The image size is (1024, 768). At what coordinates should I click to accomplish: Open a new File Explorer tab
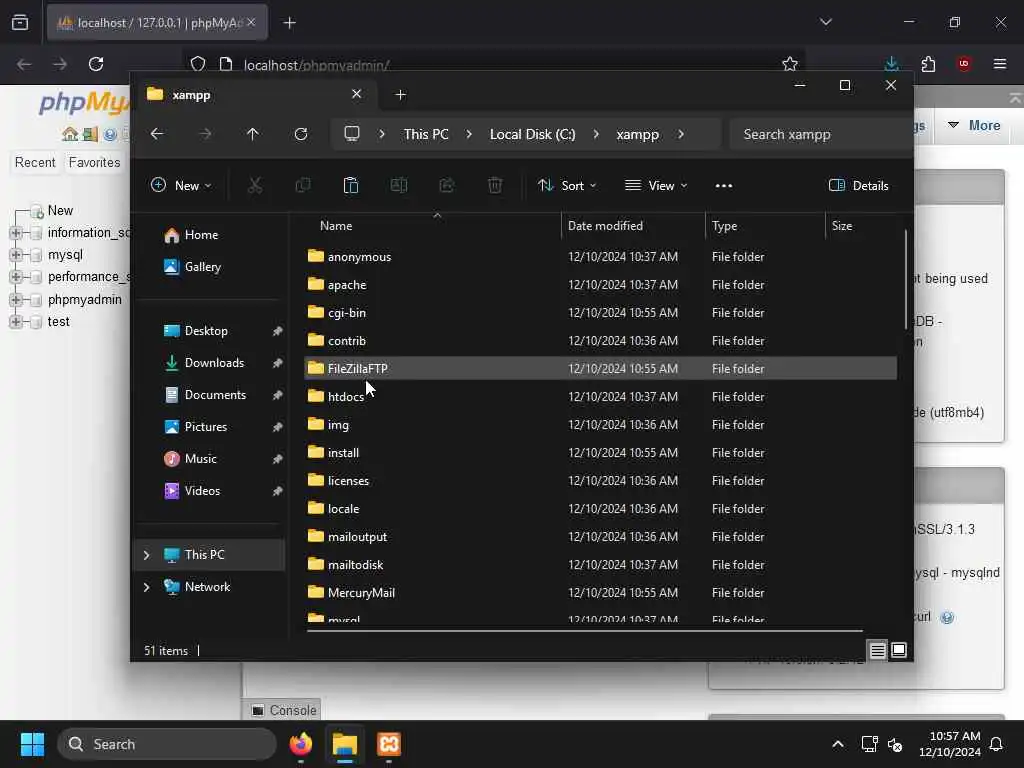pyautogui.click(x=400, y=95)
